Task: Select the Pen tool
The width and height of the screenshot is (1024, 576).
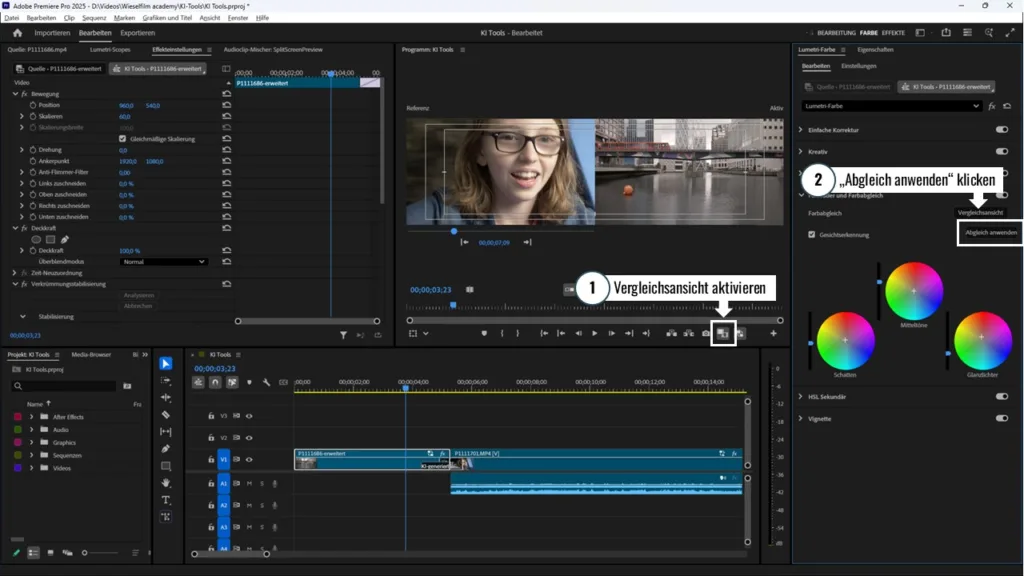Action: pos(166,449)
